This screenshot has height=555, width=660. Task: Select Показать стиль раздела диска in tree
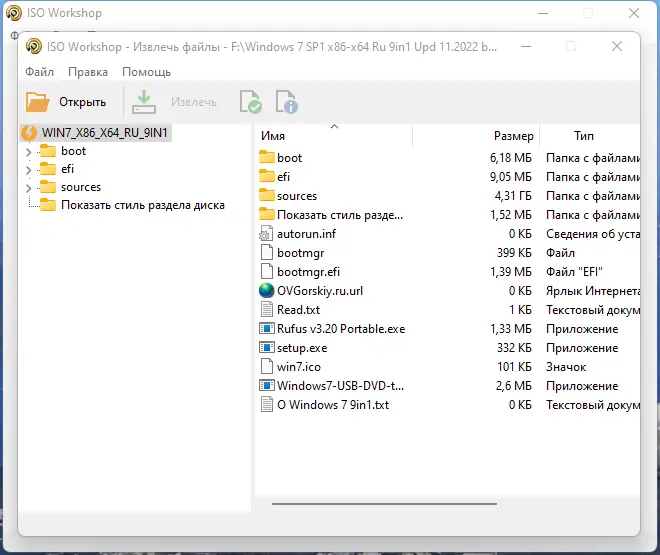coord(143,205)
